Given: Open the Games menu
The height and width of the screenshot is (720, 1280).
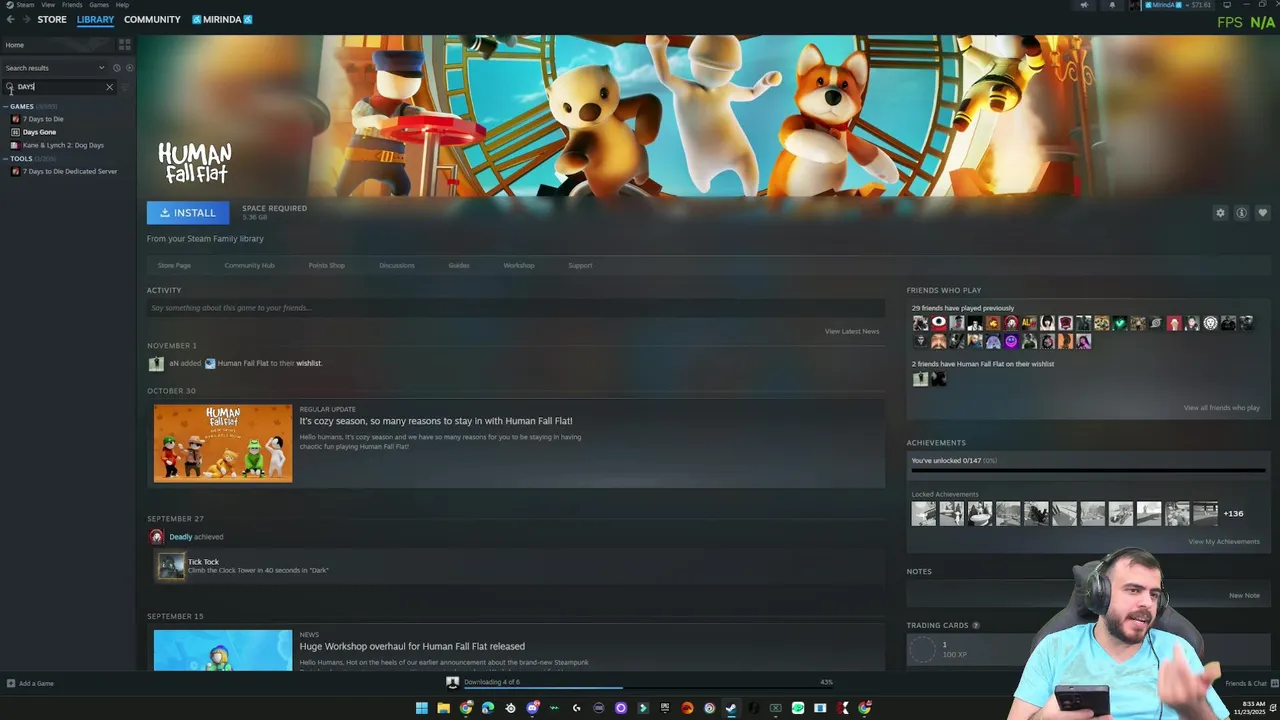Looking at the screenshot, I should (x=99, y=5).
